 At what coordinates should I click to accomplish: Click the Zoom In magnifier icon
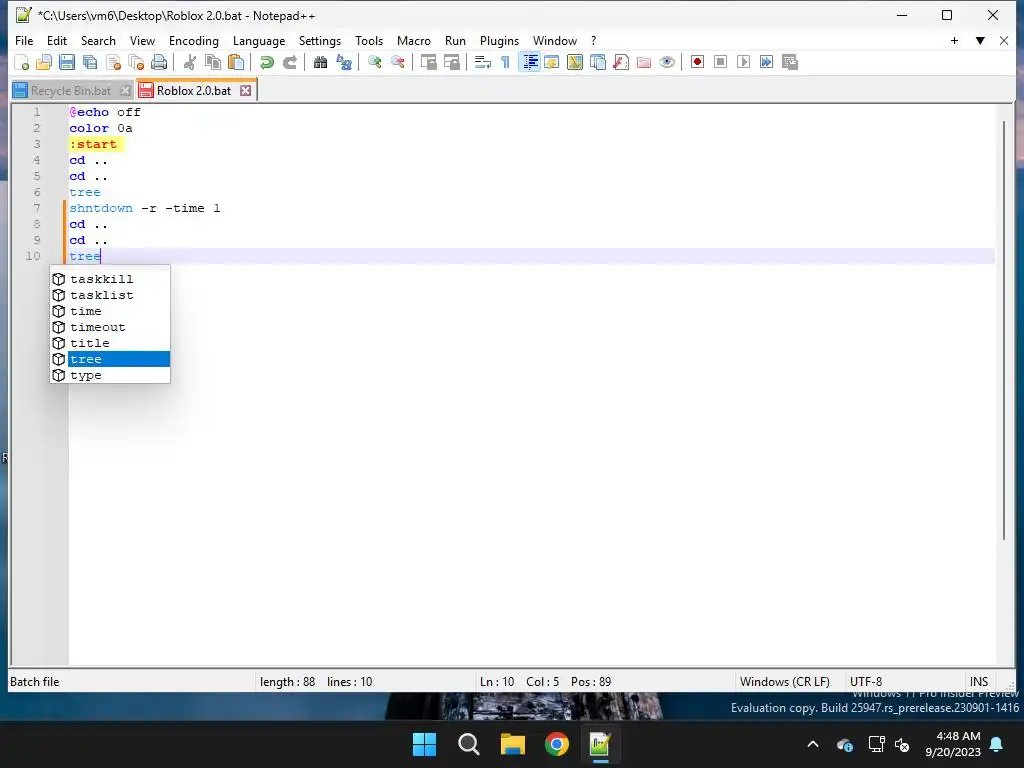(x=374, y=62)
